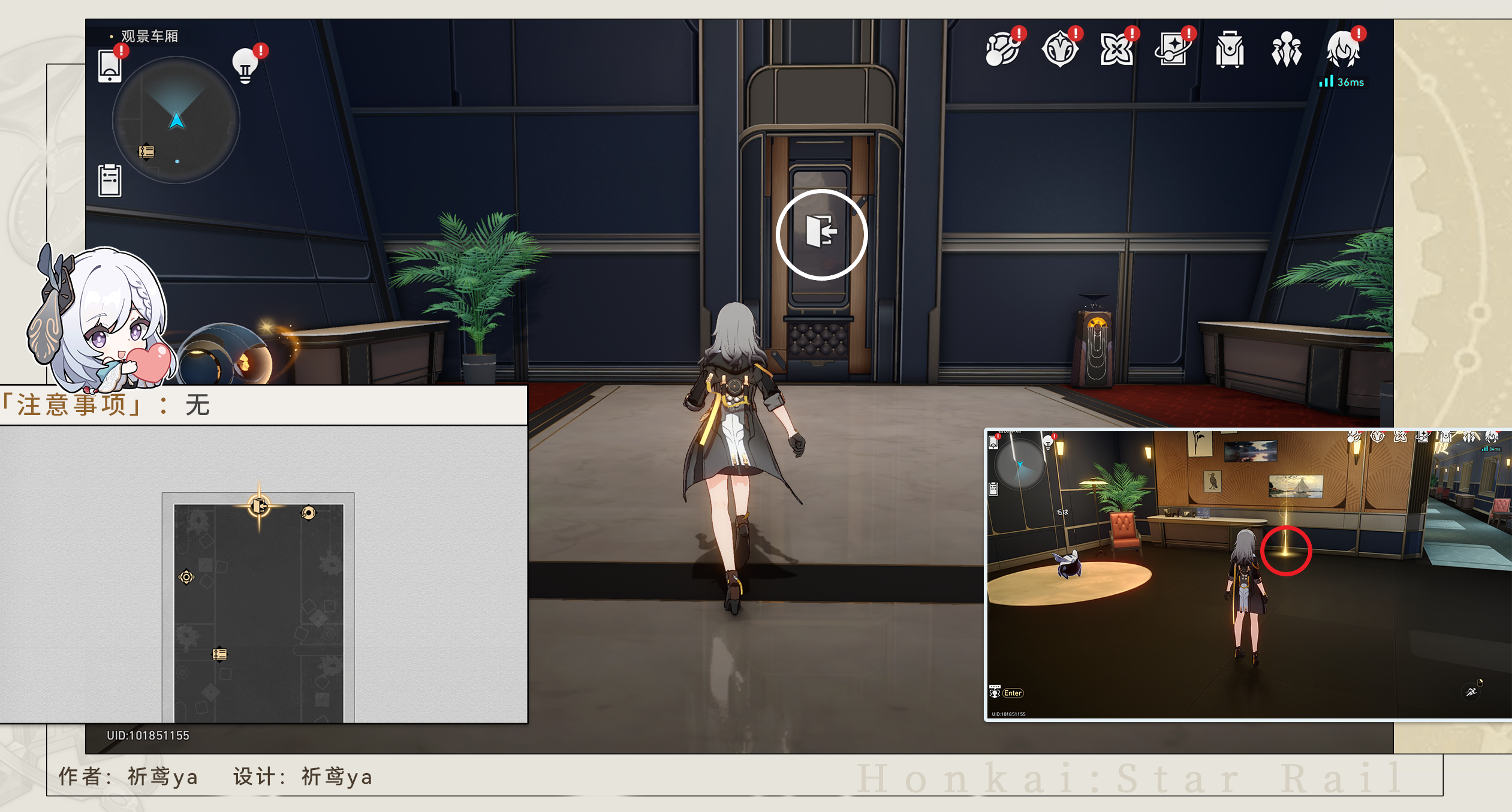The height and width of the screenshot is (812, 1512).
Task: Select the quest marker on the lower map
Action: point(220,654)
